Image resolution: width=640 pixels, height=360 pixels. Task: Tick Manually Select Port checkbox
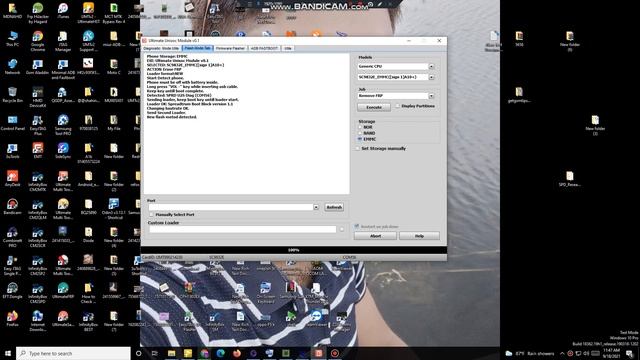(151, 214)
